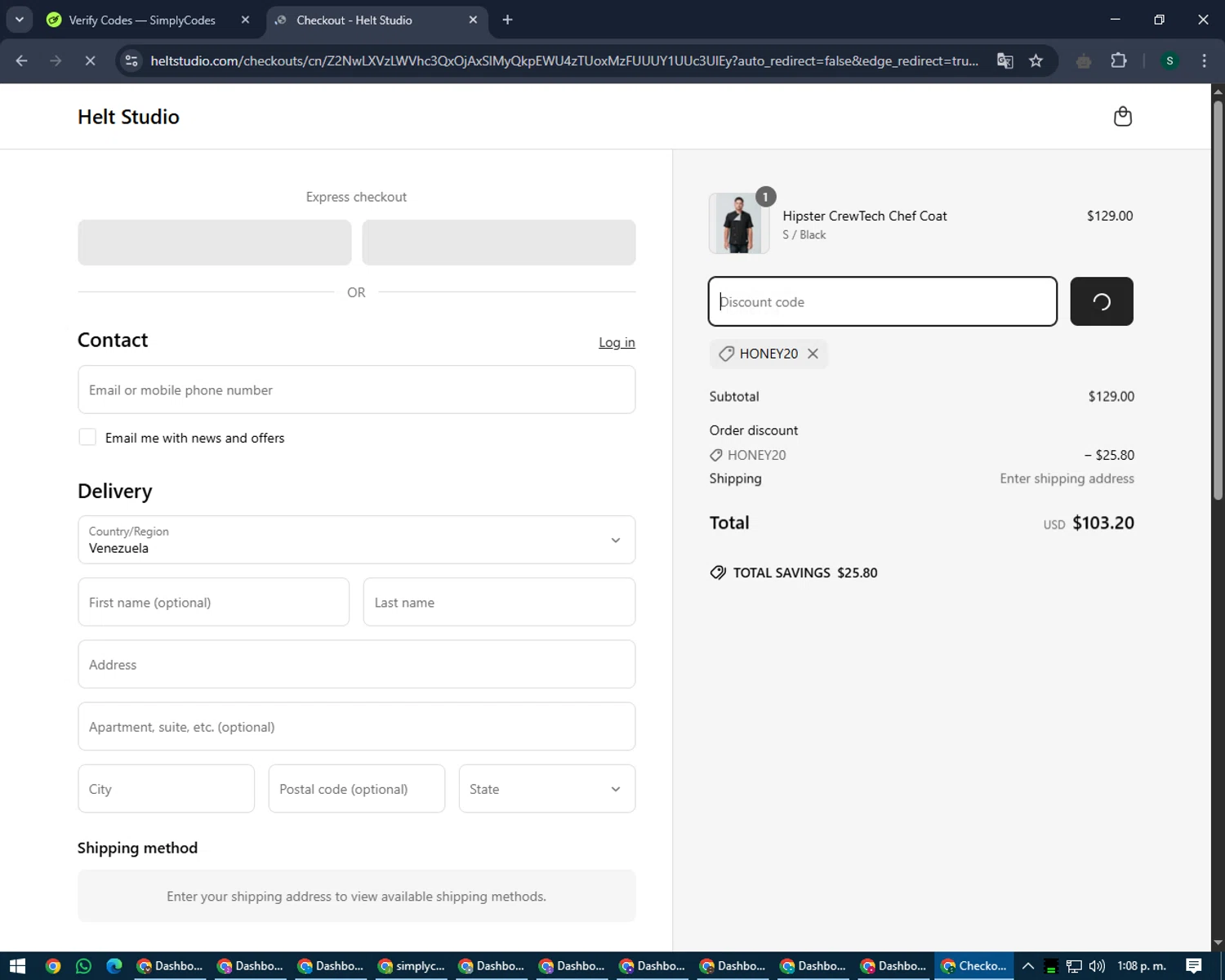Remove the HONEY20 discount tag

(813, 354)
